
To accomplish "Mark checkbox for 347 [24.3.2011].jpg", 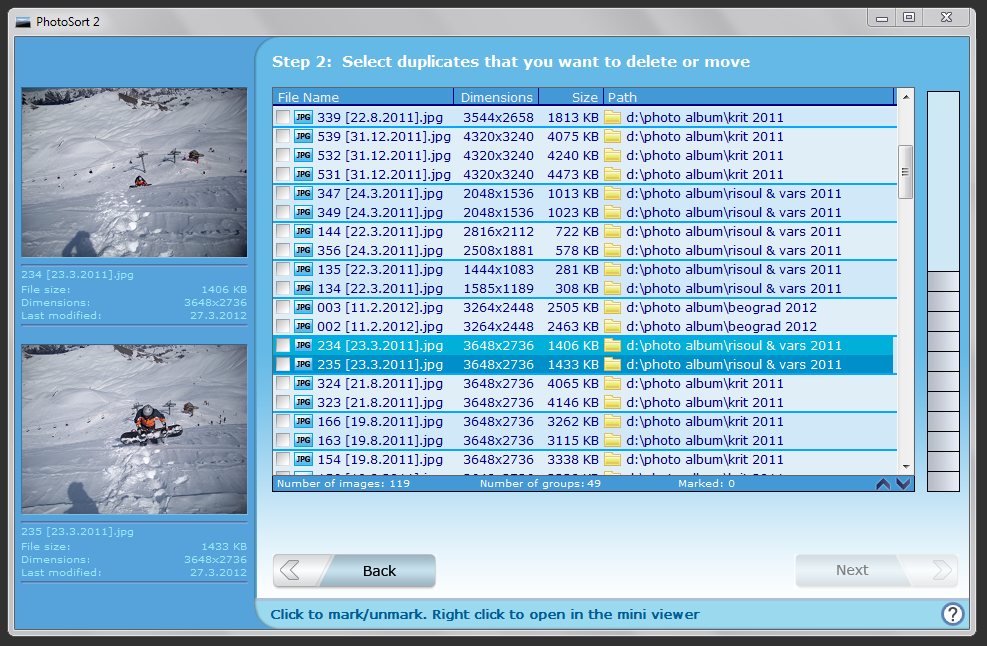I will (x=283, y=193).
